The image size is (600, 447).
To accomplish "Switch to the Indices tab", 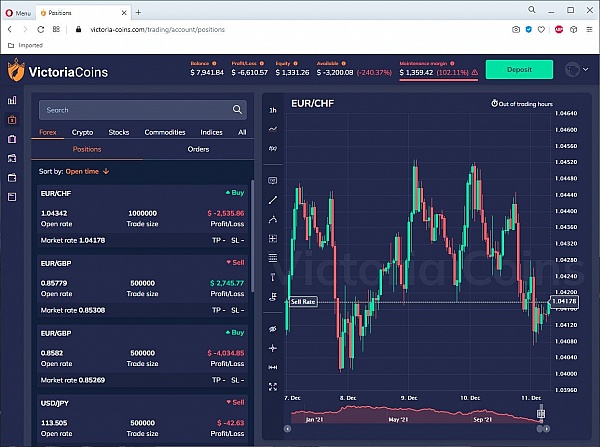I will coord(211,132).
